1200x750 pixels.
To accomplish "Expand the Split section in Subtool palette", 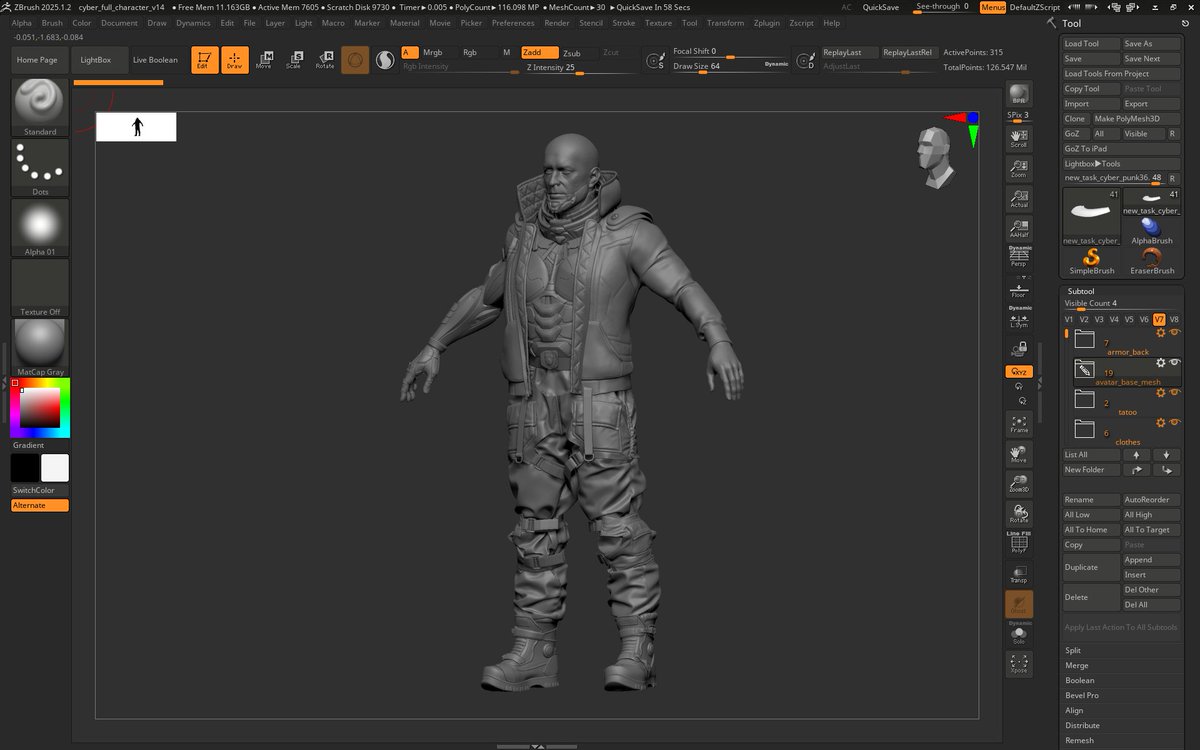I will (x=1073, y=650).
